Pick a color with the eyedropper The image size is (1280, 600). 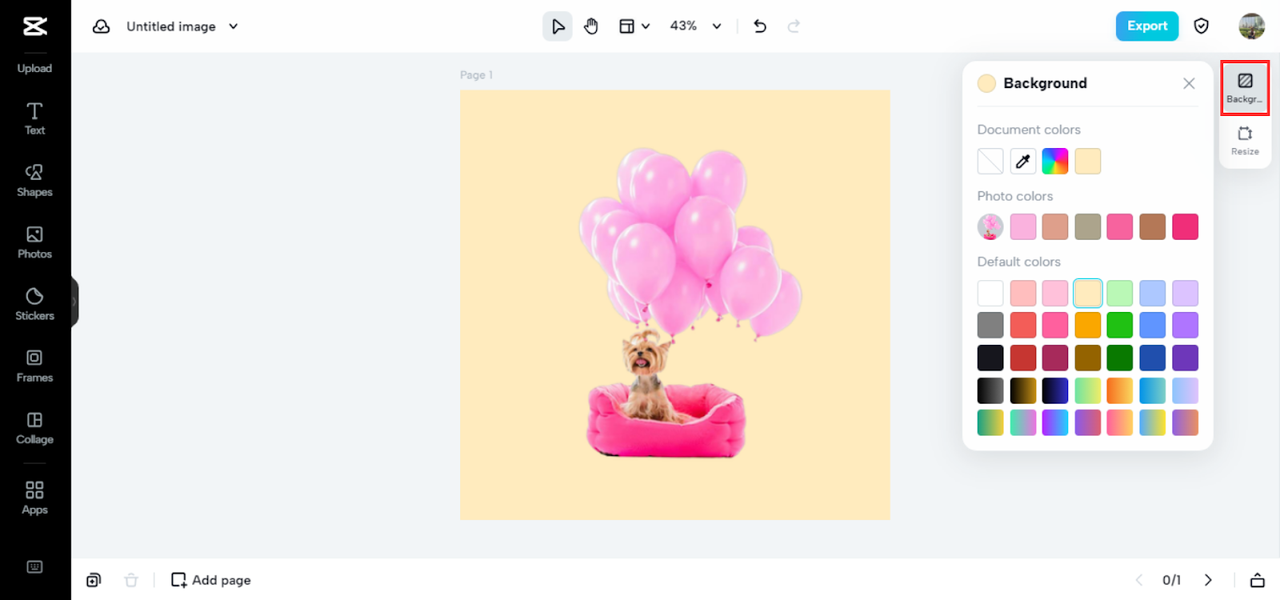pos(1023,161)
